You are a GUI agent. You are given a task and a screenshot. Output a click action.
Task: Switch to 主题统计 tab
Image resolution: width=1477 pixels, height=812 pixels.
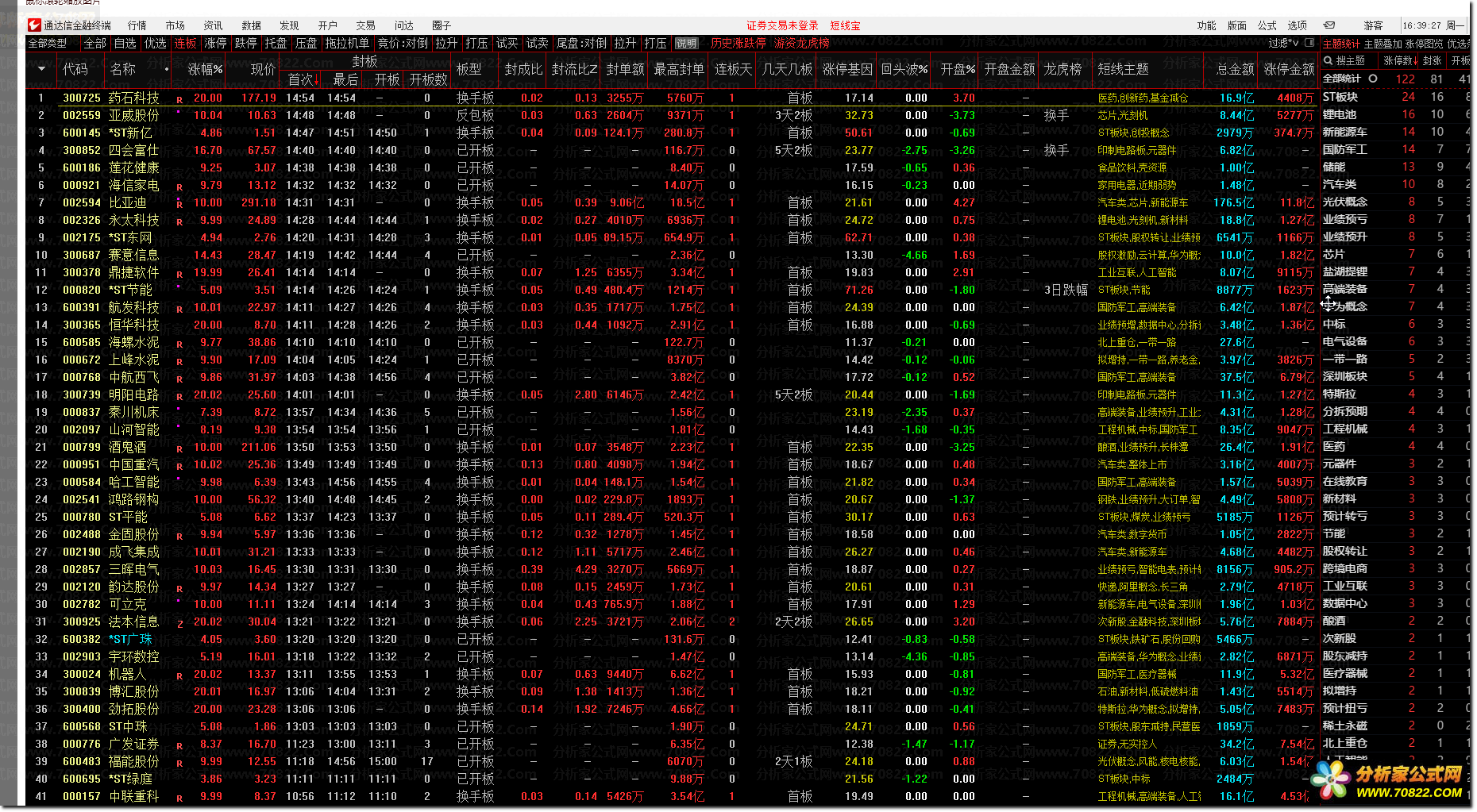1341,44
